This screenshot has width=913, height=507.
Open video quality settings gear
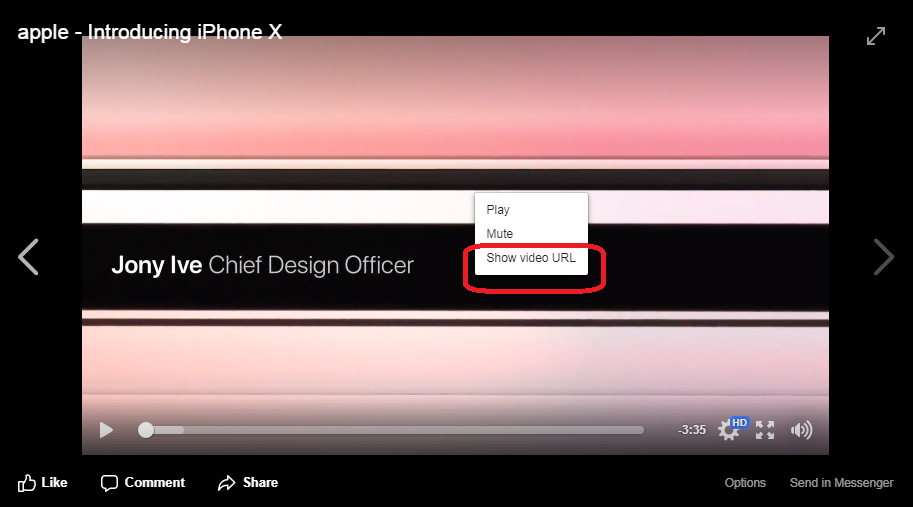pos(727,431)
